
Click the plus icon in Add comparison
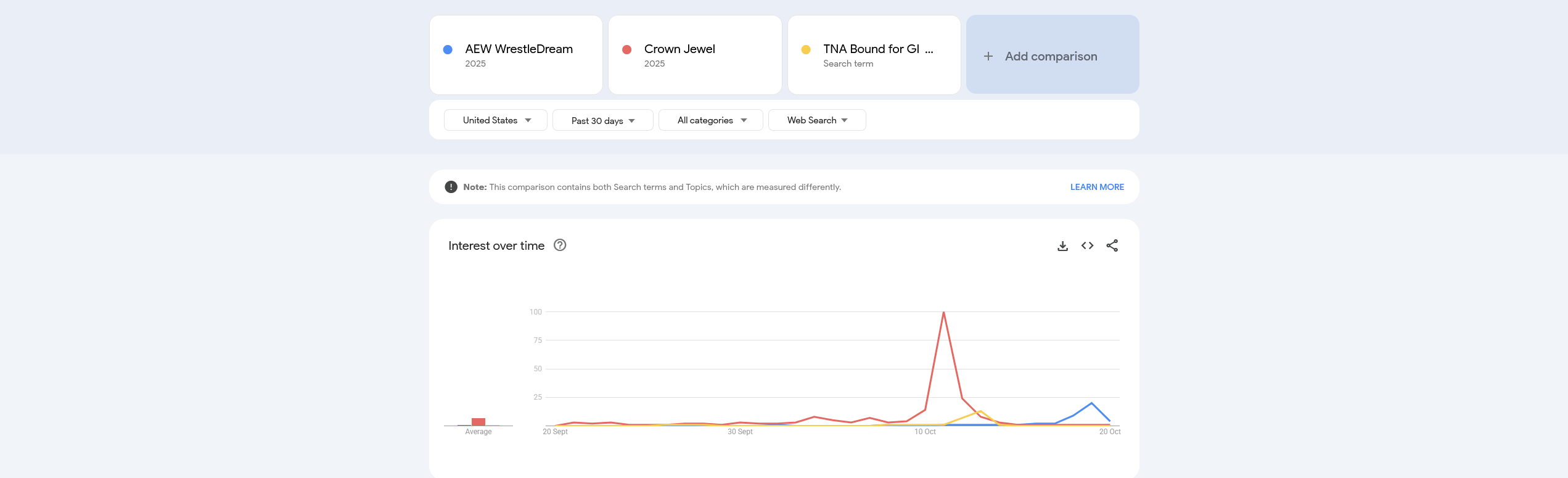click(x=988, y=56)
